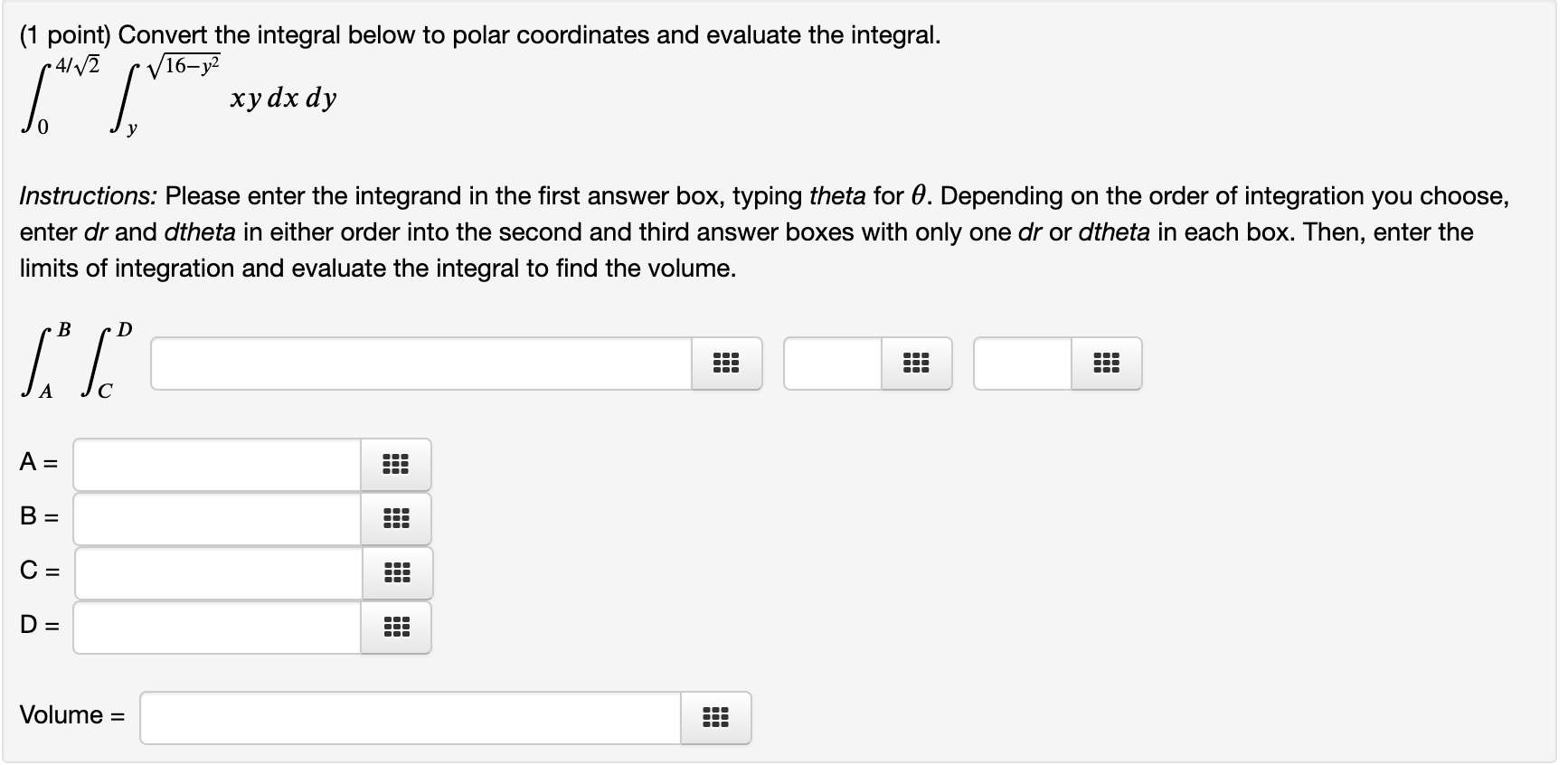Open the math keypad for the second answer box

(x=917, y=364)
